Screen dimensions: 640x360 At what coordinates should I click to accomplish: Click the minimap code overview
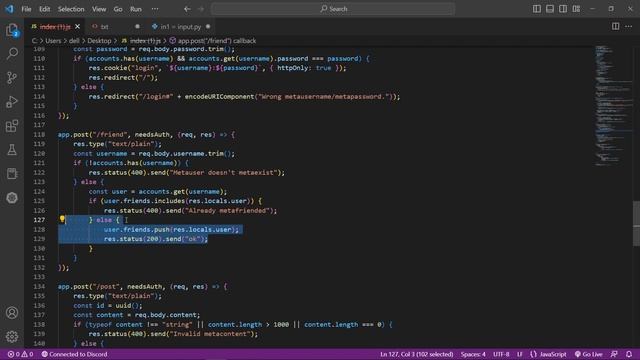pos(612,106)
